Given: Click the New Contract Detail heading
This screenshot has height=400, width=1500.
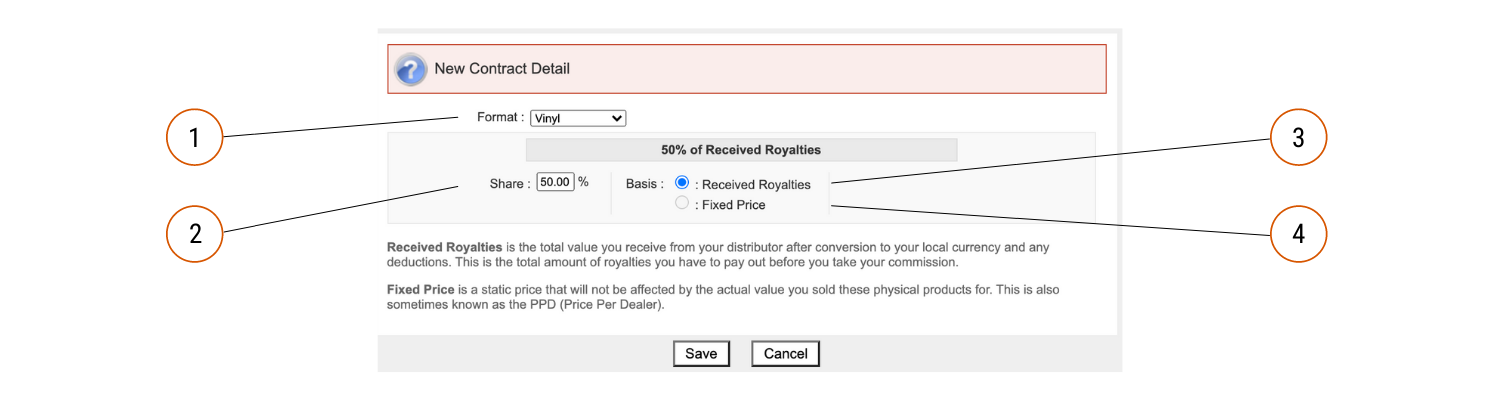Looking at the screenshot, I should tap(502, 69).
